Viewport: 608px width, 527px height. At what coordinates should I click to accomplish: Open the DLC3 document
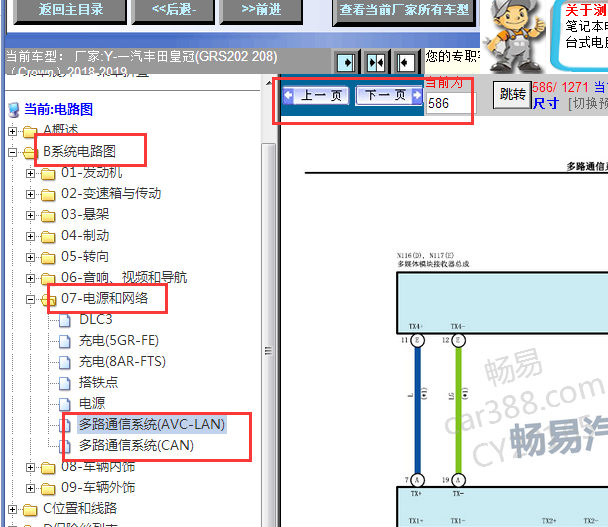coord(96,319)
